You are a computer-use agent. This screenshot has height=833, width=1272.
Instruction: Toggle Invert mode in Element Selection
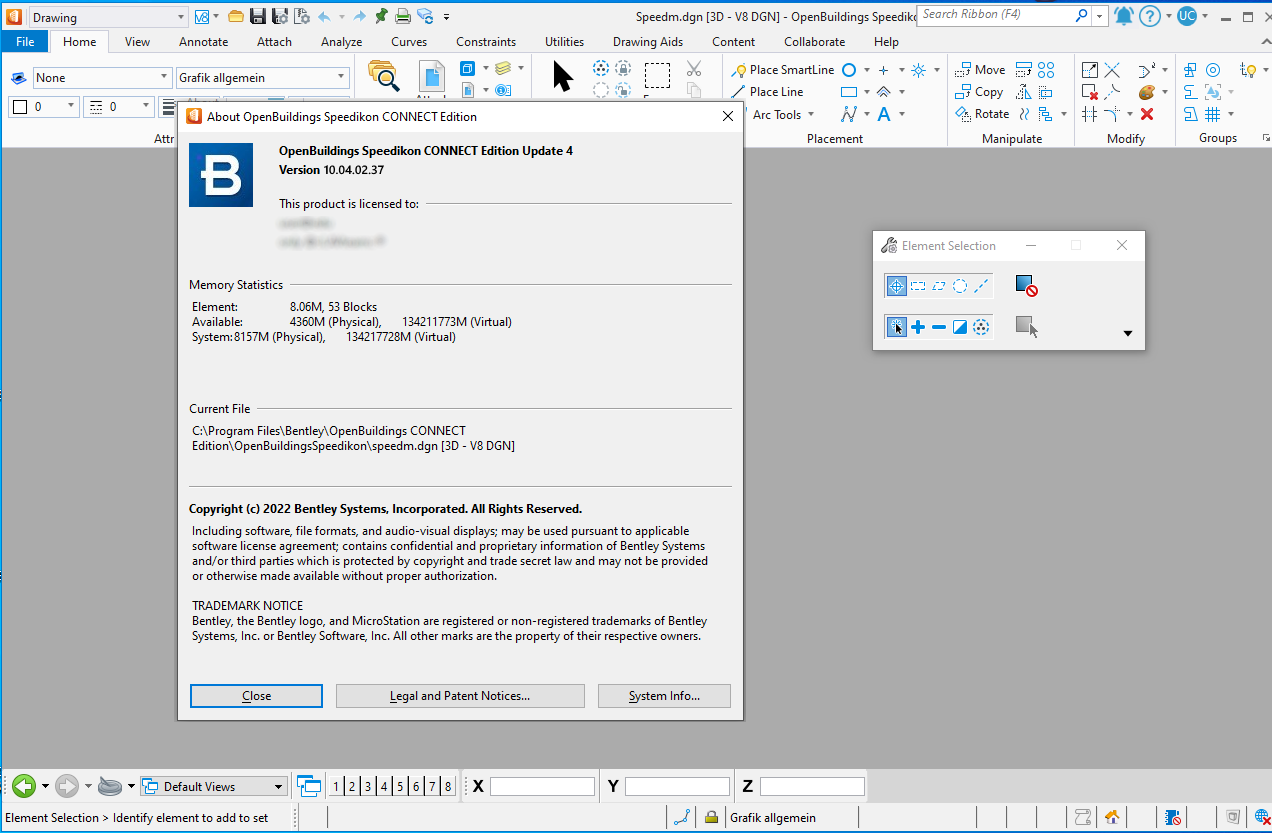960,327
